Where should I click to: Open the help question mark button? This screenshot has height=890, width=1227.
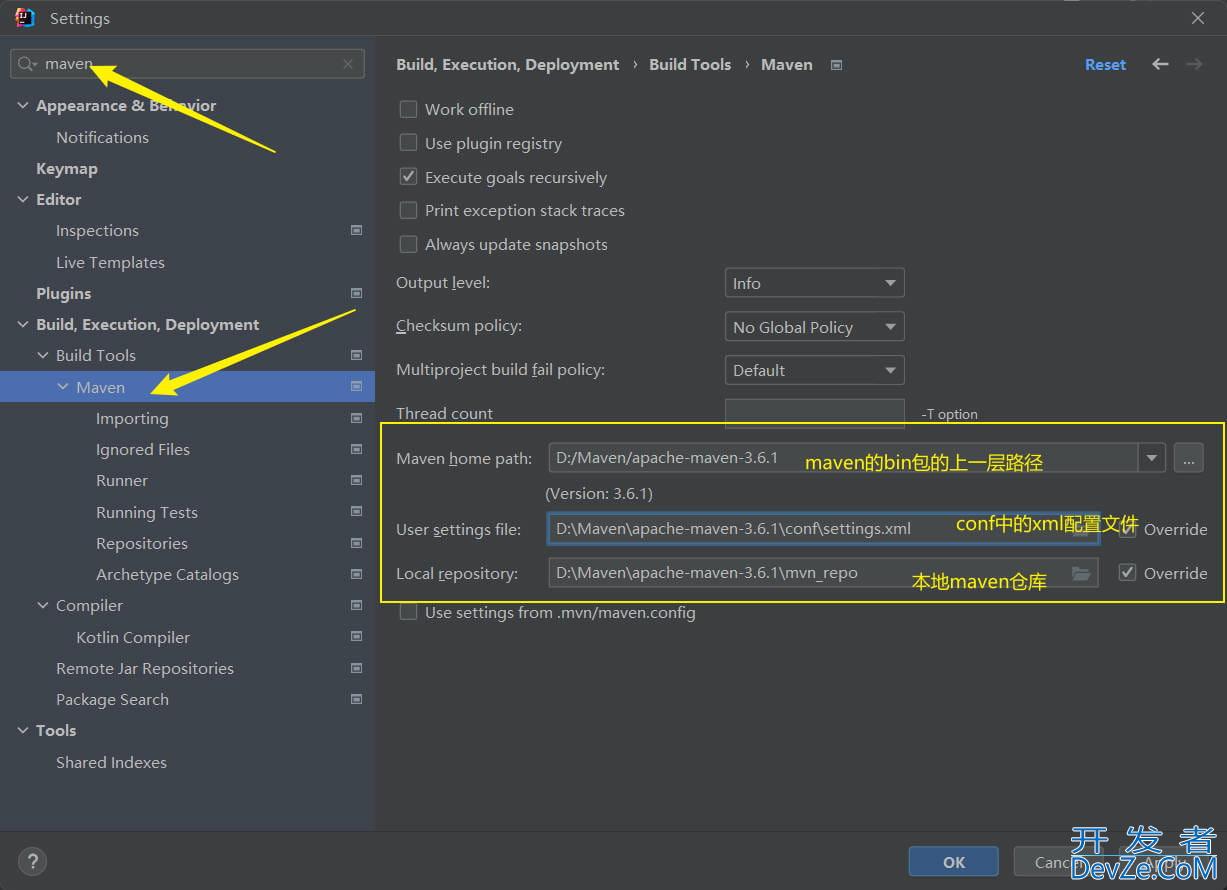[x=32, y=861]
